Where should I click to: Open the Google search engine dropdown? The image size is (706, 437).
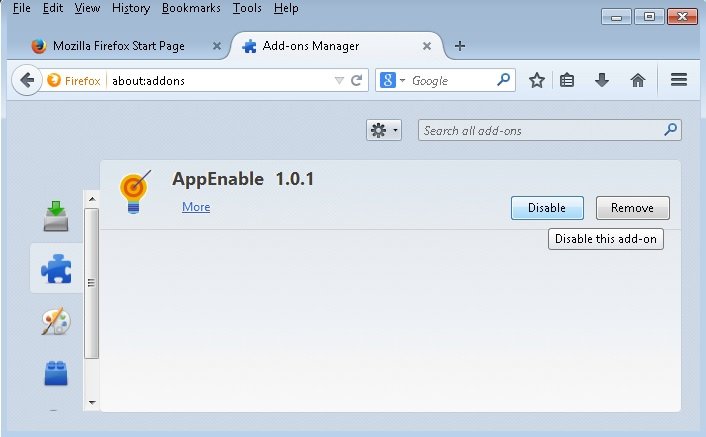pos(391,81)
